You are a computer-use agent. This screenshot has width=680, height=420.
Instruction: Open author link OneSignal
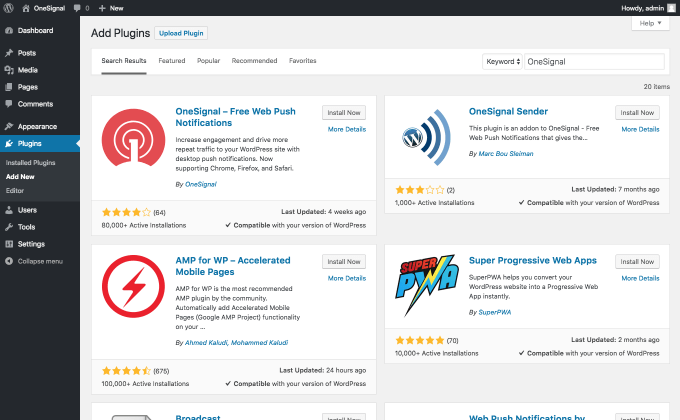pos(200,184)
